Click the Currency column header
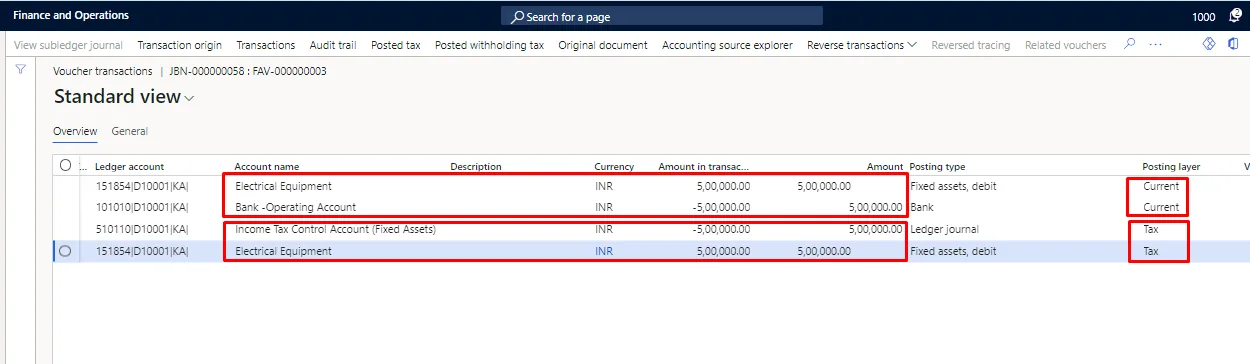 (614, 166)
